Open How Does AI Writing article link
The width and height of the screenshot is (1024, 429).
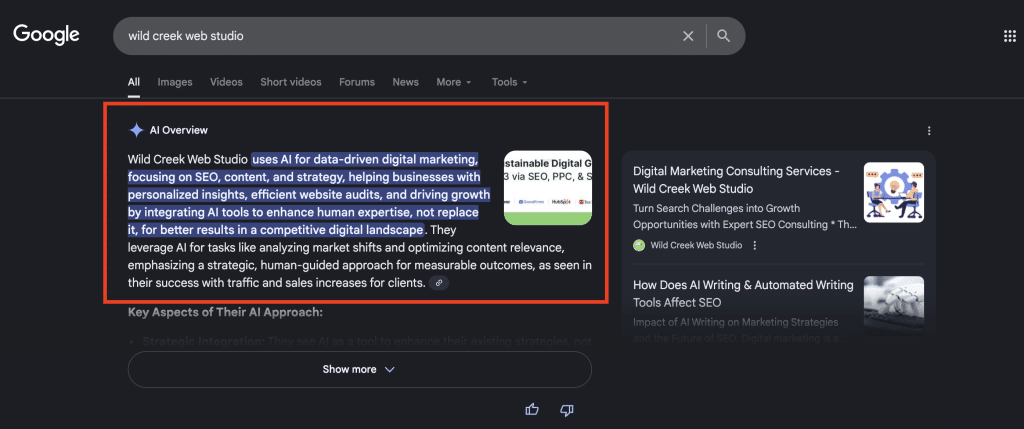[x=743, y=294]
